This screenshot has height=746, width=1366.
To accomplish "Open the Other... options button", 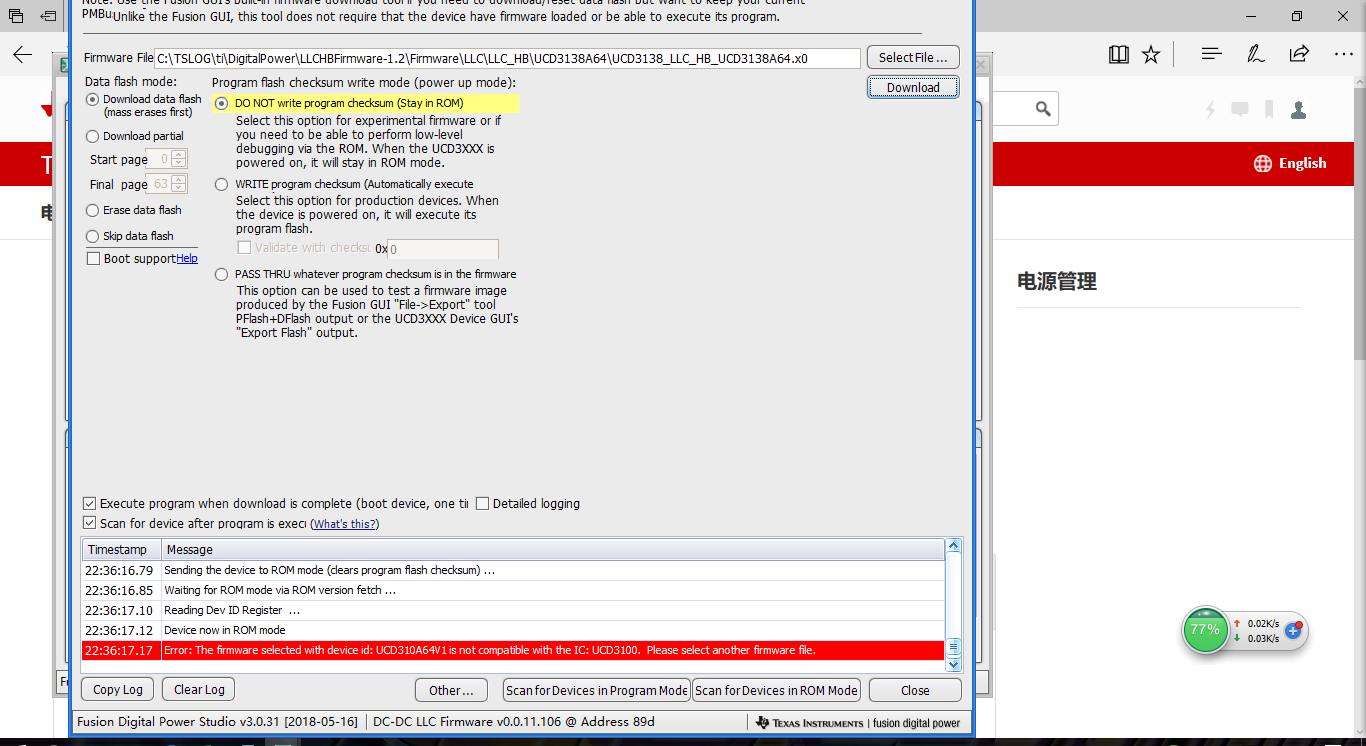I will [x=451, y=690].
